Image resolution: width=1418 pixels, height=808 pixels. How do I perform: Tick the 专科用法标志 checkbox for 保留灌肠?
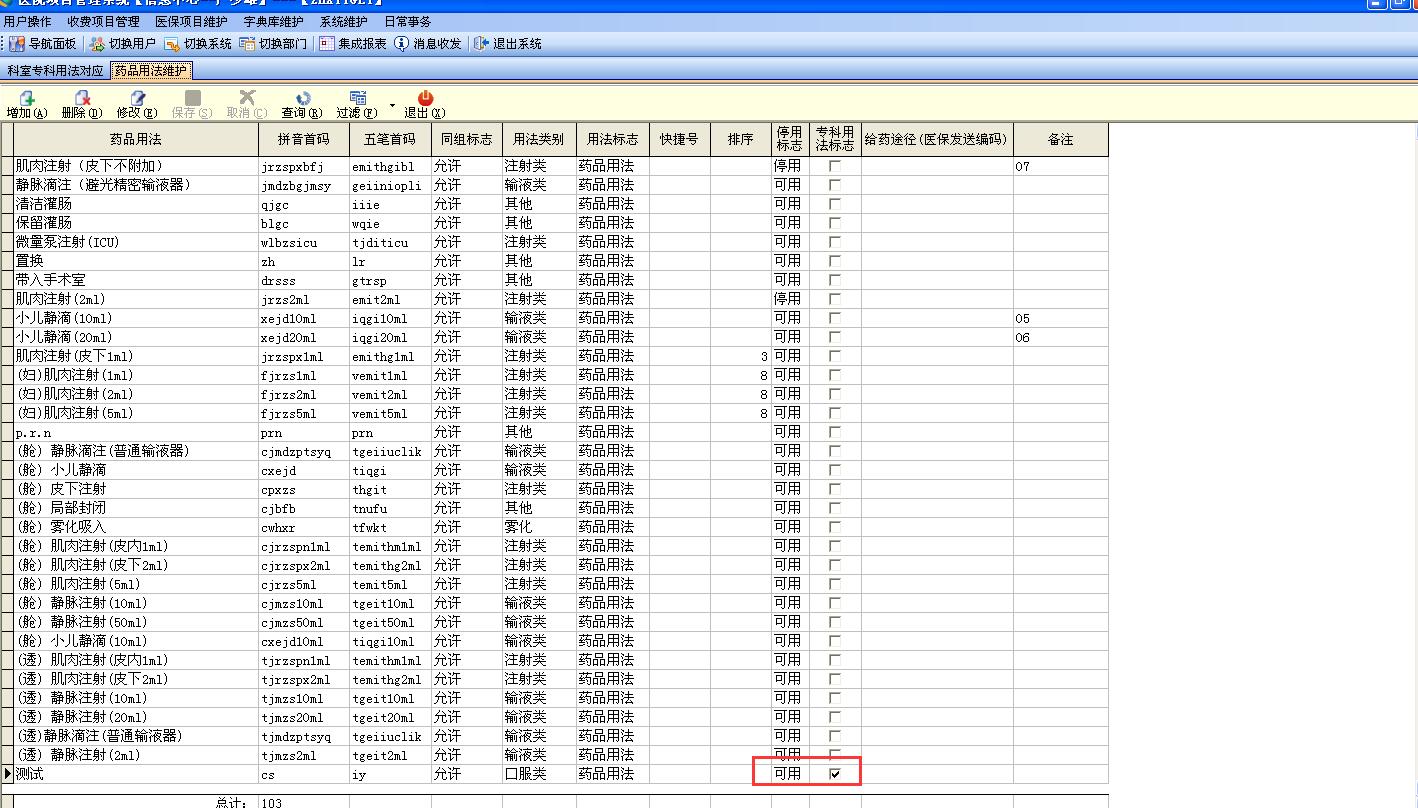[x=835, y=223]
